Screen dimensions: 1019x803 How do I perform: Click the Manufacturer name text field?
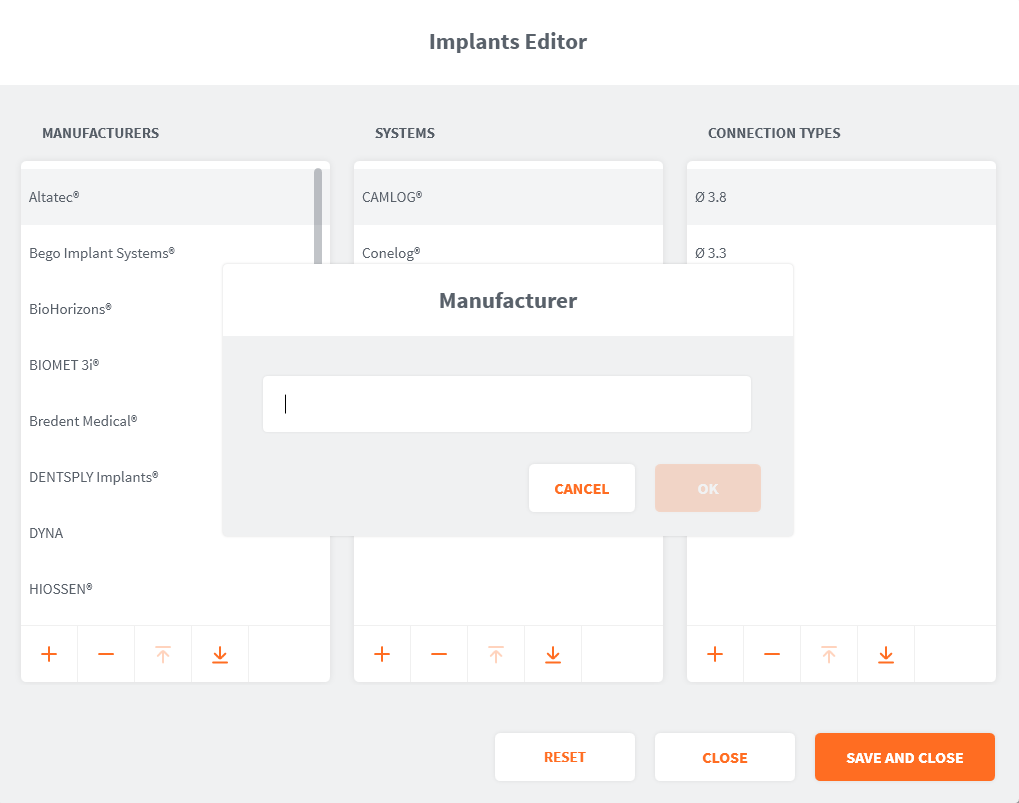[506, 404]
